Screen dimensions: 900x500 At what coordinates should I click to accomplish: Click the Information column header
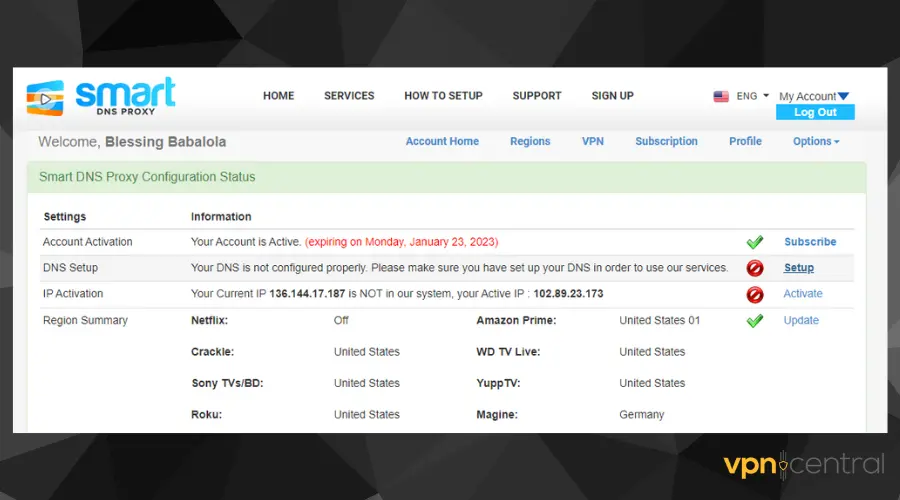pyautogui.click(x=221, y=216)
